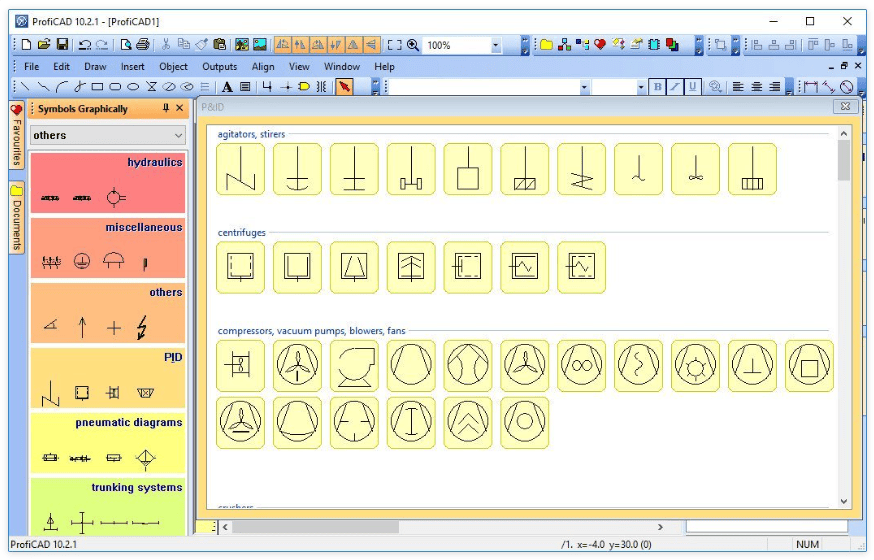
Task: Open the Outputs menu
Action: coord(220,66)
